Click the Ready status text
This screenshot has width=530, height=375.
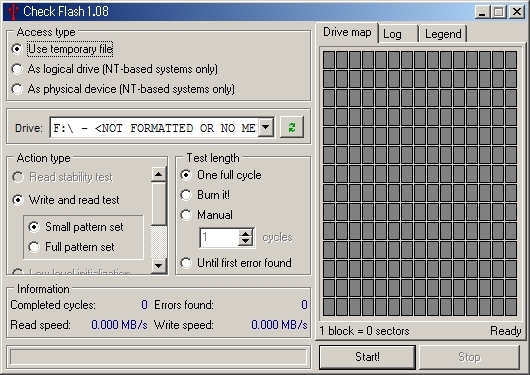[x=506, y=331]
